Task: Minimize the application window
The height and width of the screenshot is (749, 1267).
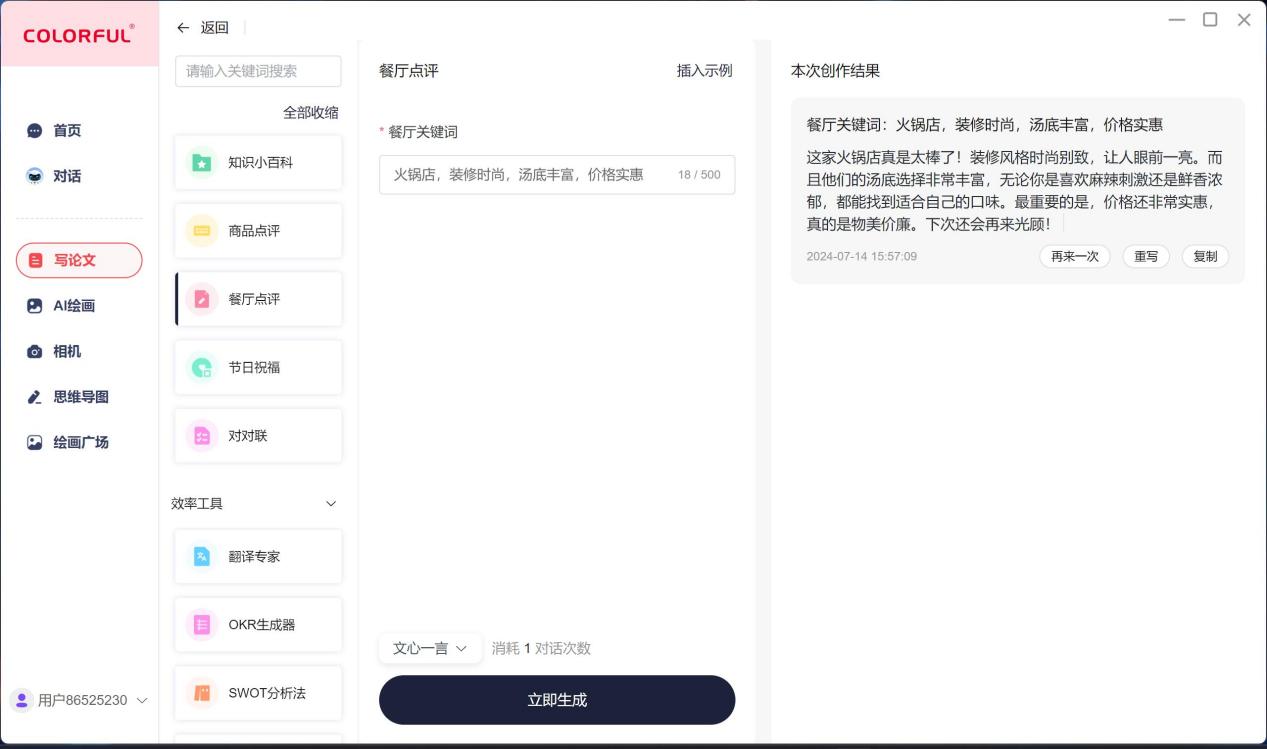Action: (1177, 20)
